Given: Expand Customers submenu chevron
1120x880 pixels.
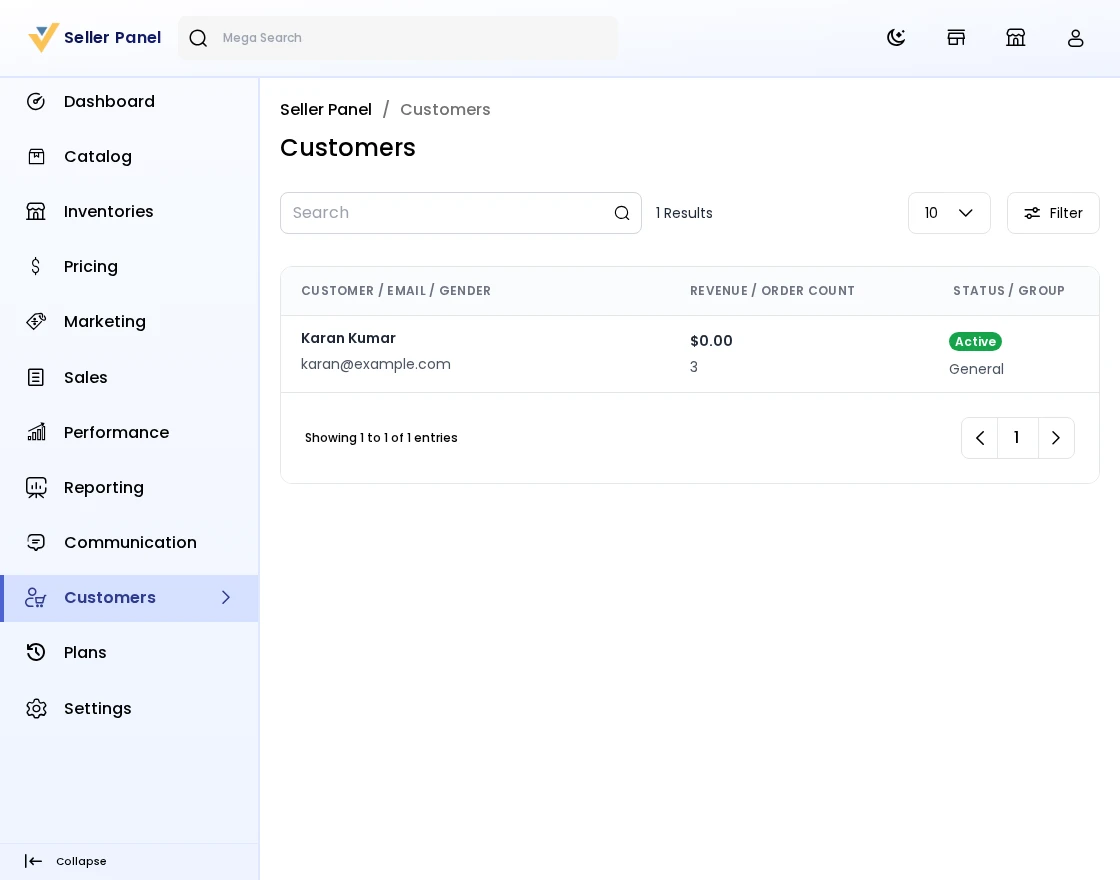Looking at the screenshot, I should 226,597.
